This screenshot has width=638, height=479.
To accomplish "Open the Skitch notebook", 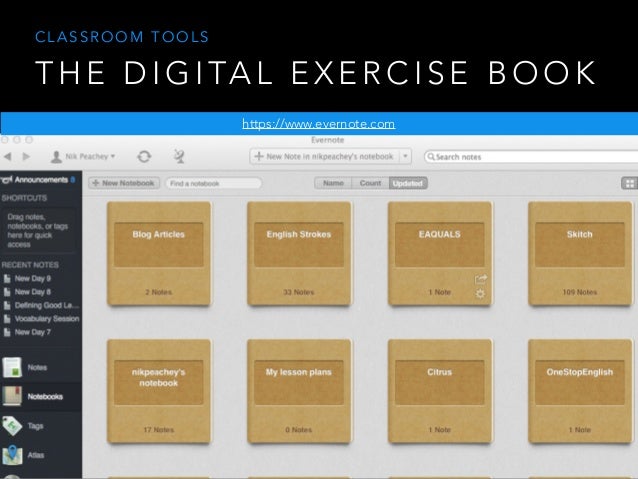I will tap(580, 254).
